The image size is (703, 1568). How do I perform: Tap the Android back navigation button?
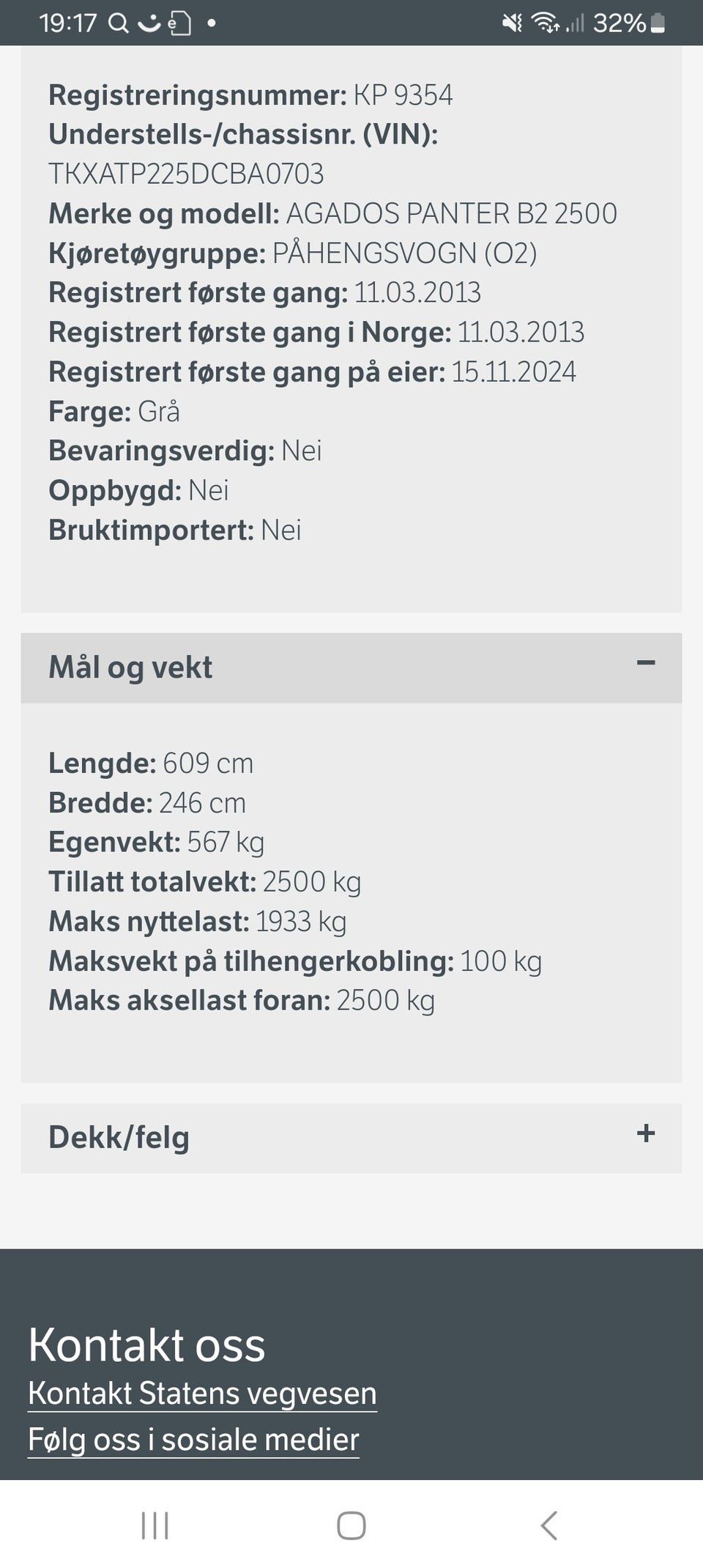point(548,1526)
